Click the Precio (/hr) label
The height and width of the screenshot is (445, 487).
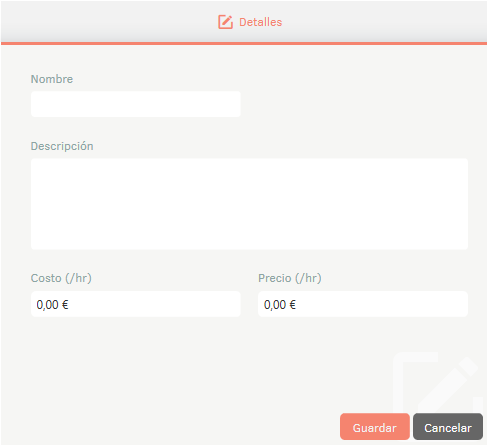point(290,278)
